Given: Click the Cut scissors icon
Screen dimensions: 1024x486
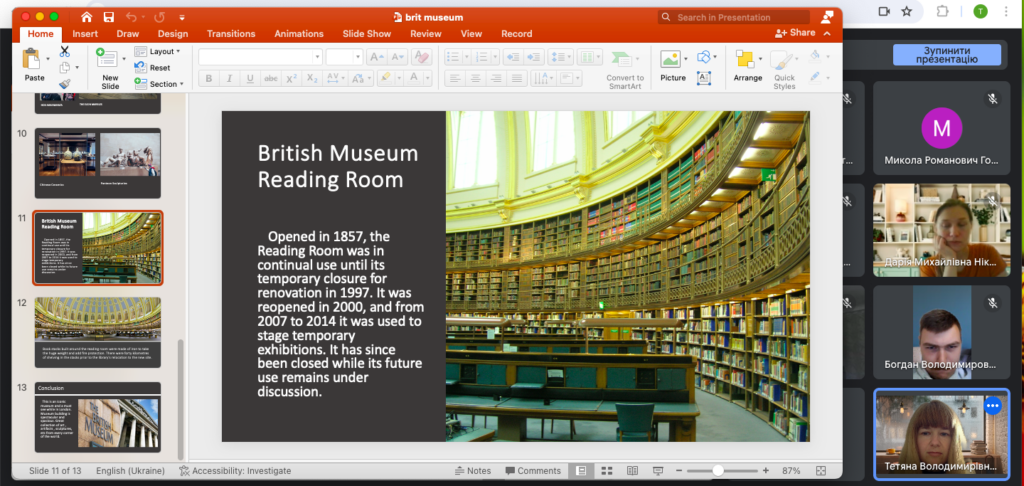Looking at the screenshot, I should 65,51.
